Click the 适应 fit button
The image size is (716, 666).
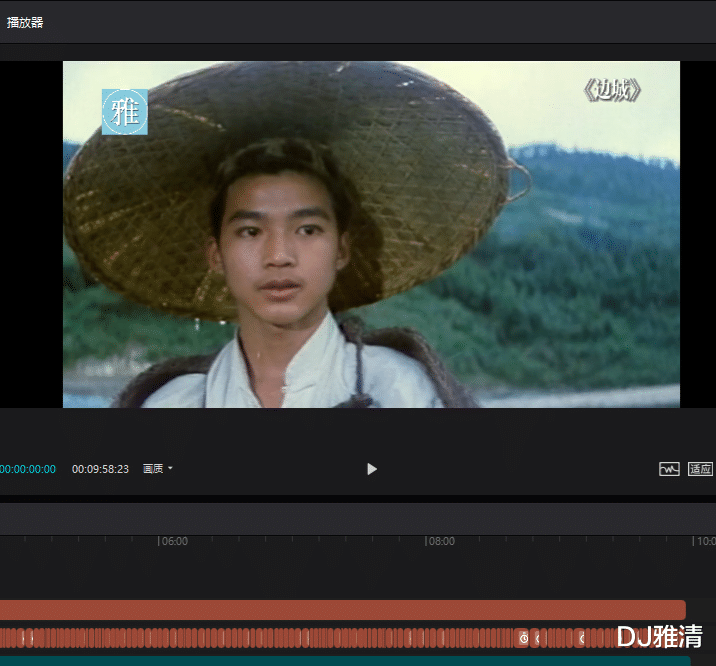(x=700, y=469)
